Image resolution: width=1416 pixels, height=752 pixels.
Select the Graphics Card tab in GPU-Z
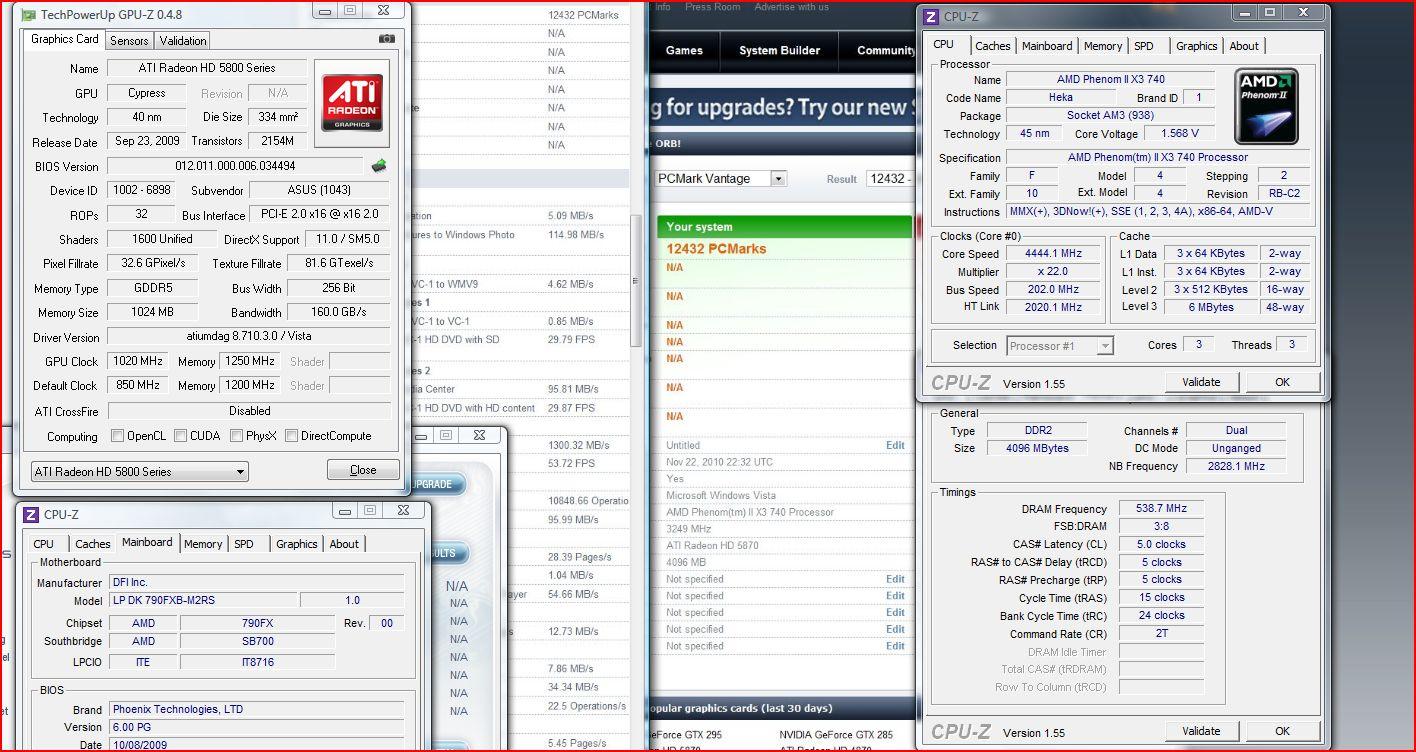(65, 39)
